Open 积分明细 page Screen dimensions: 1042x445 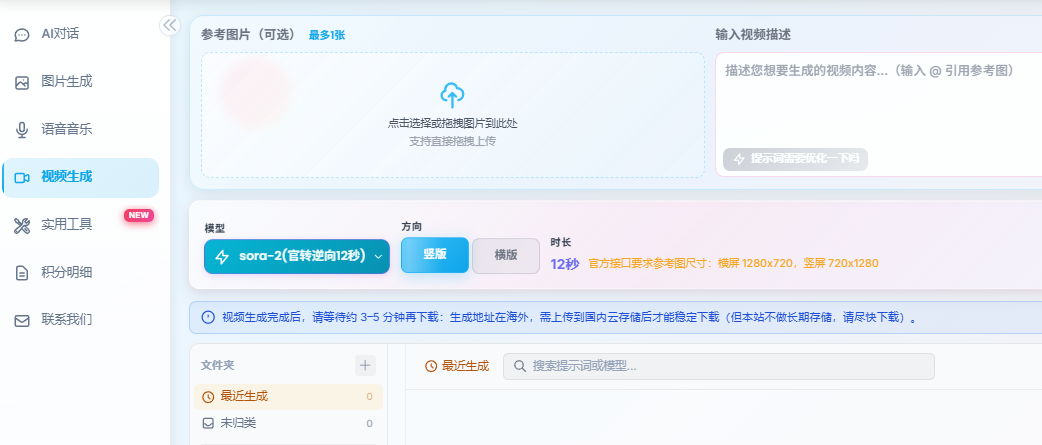click(80, 272)
